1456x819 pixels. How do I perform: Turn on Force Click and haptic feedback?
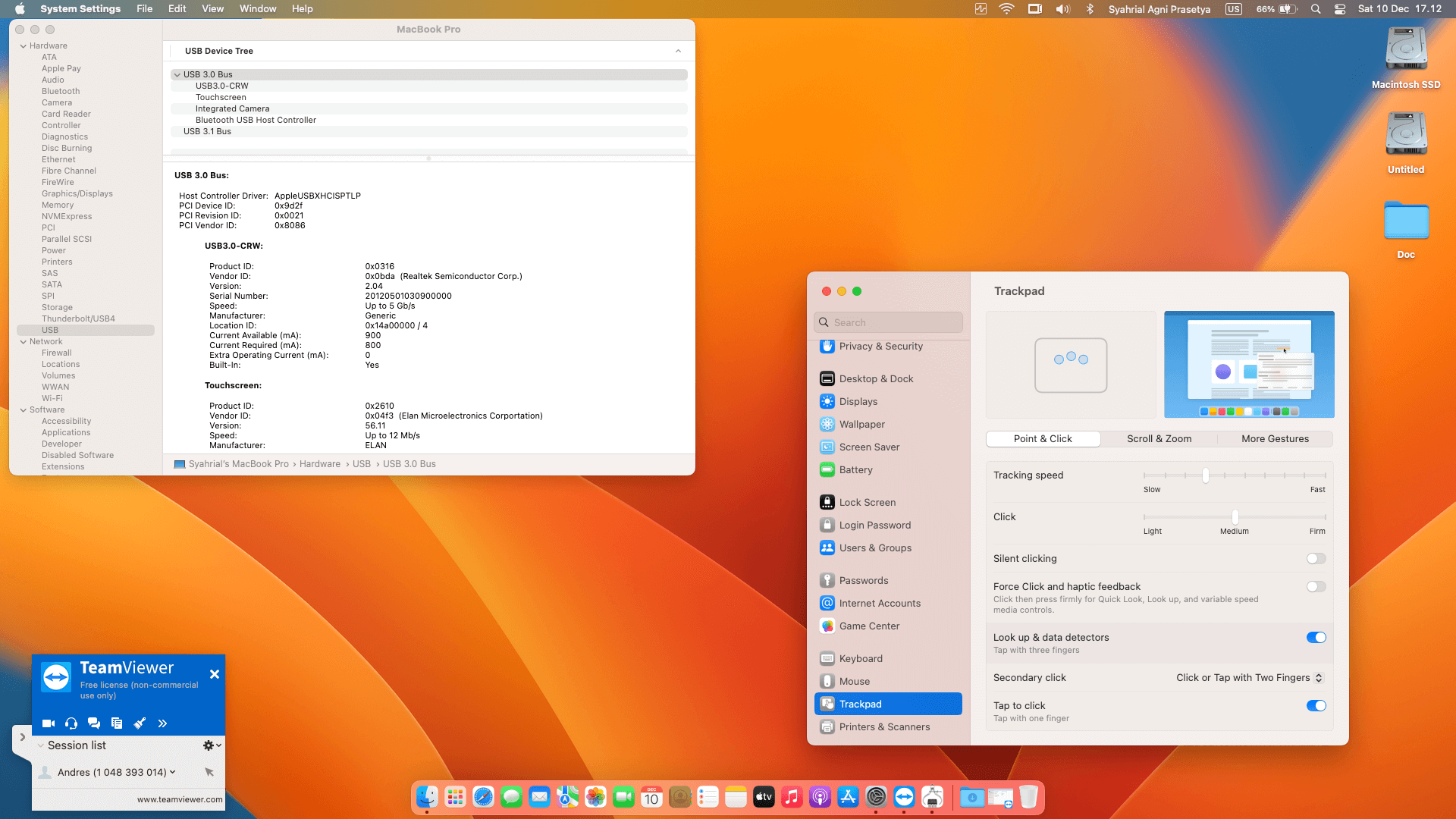tap(1316, 587)
